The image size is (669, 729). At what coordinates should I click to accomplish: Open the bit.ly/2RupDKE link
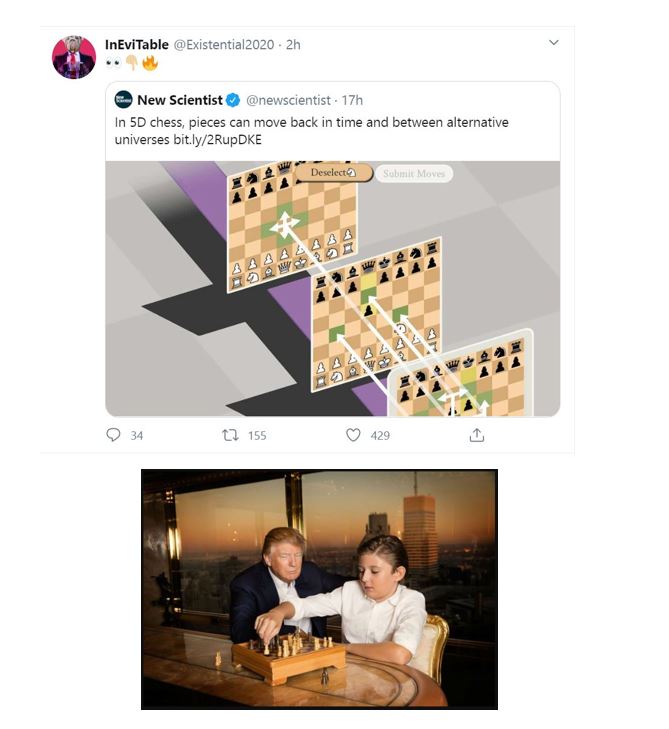pos(218,139)
